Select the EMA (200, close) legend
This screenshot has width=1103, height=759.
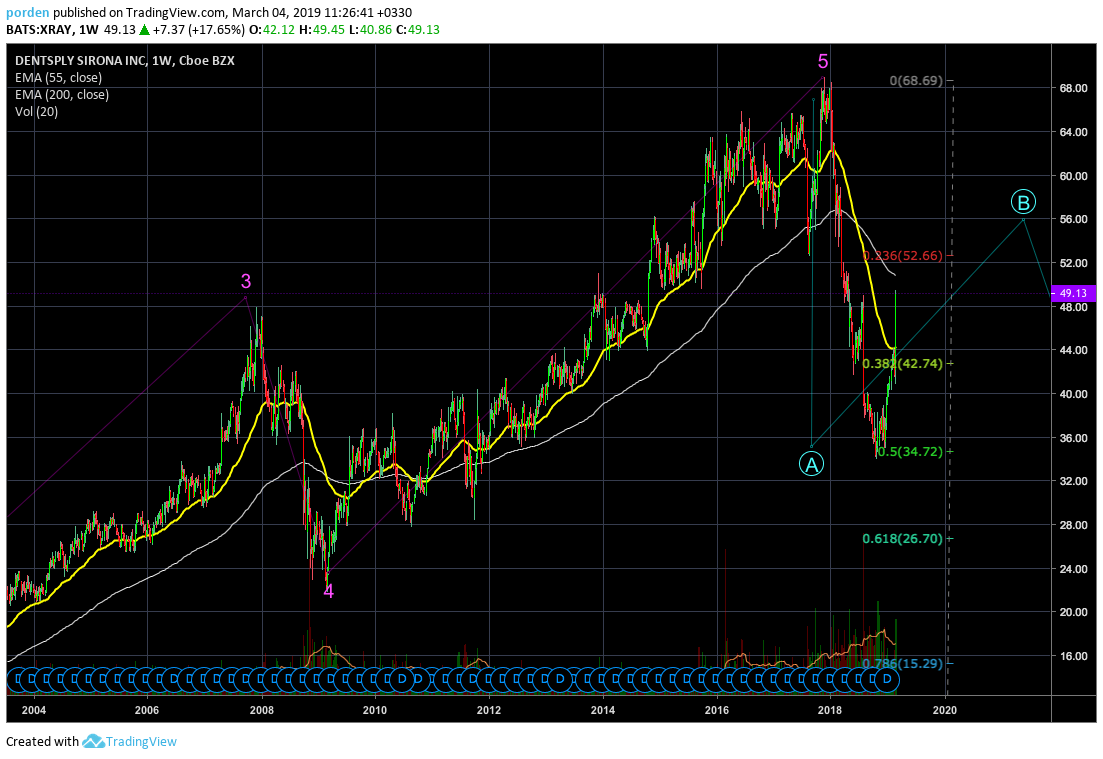click(62, 94)
